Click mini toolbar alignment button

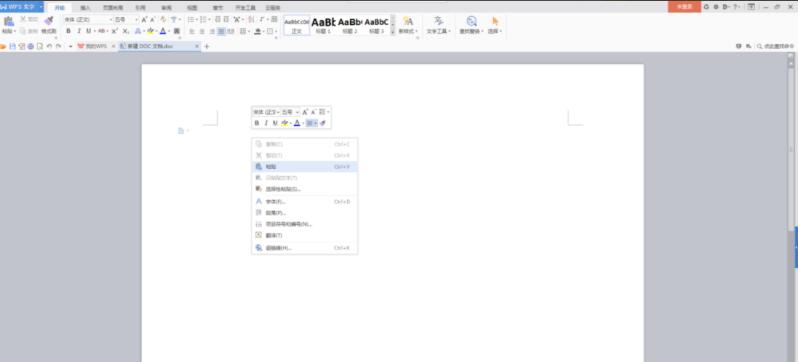click(x=311, y=123)
